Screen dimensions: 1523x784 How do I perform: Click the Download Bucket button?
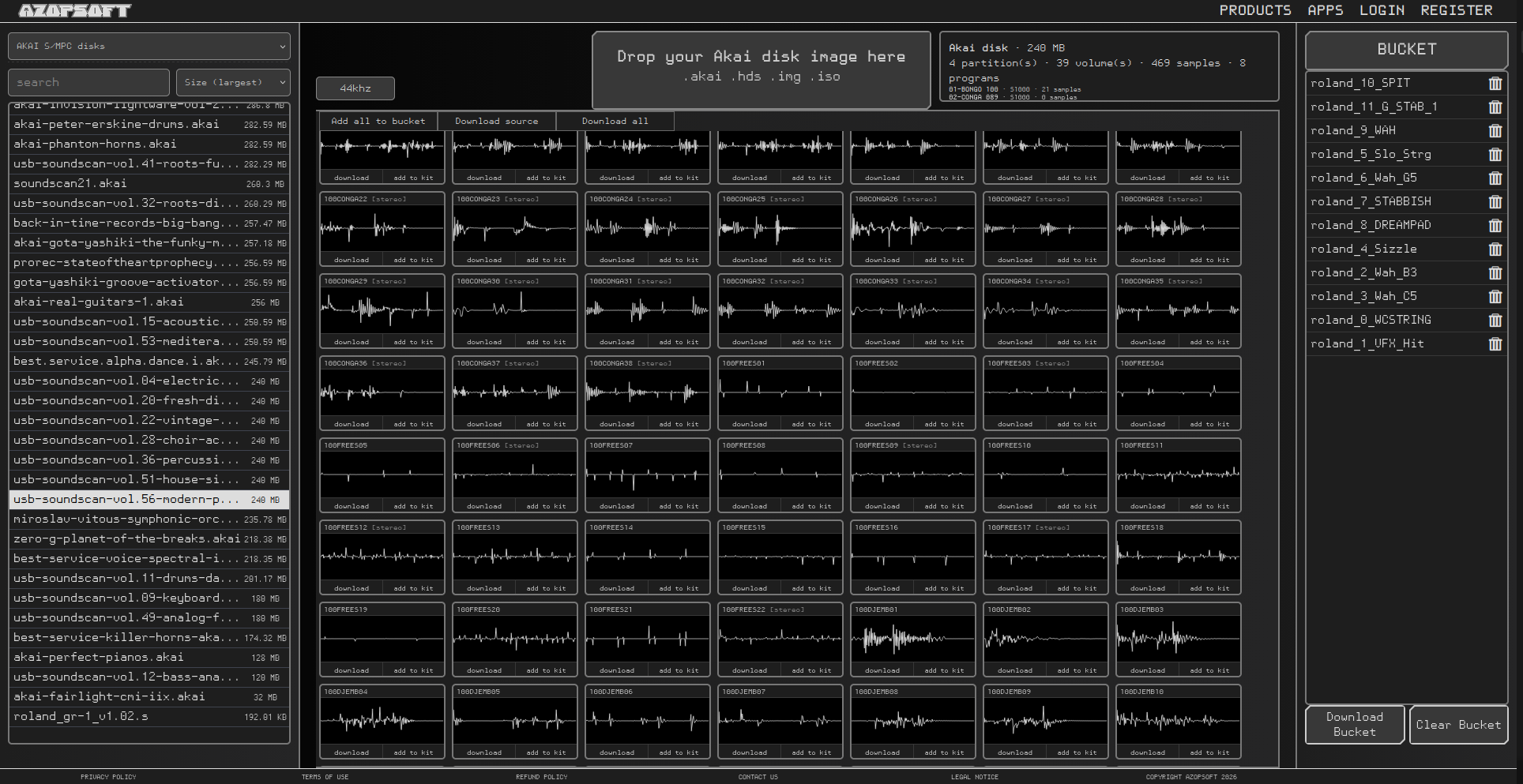[1355, 724]
